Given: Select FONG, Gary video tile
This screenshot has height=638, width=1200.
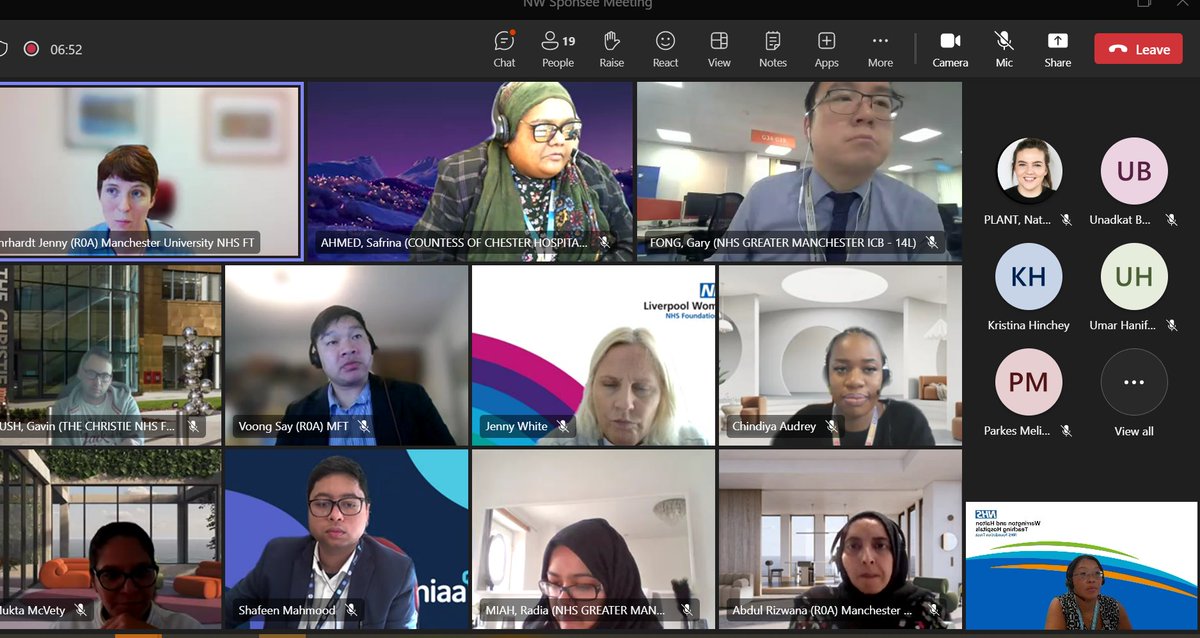Looking at the screenshot, I should 799,171.
